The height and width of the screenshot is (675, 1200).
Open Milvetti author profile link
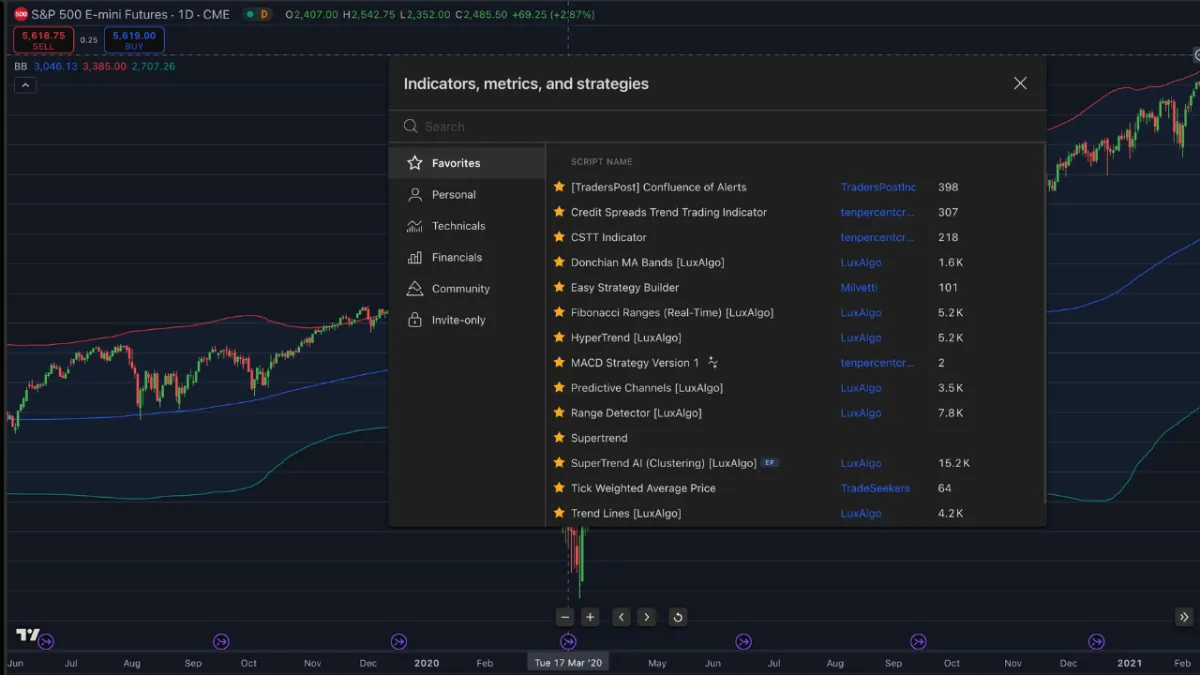tap(860, 287)
